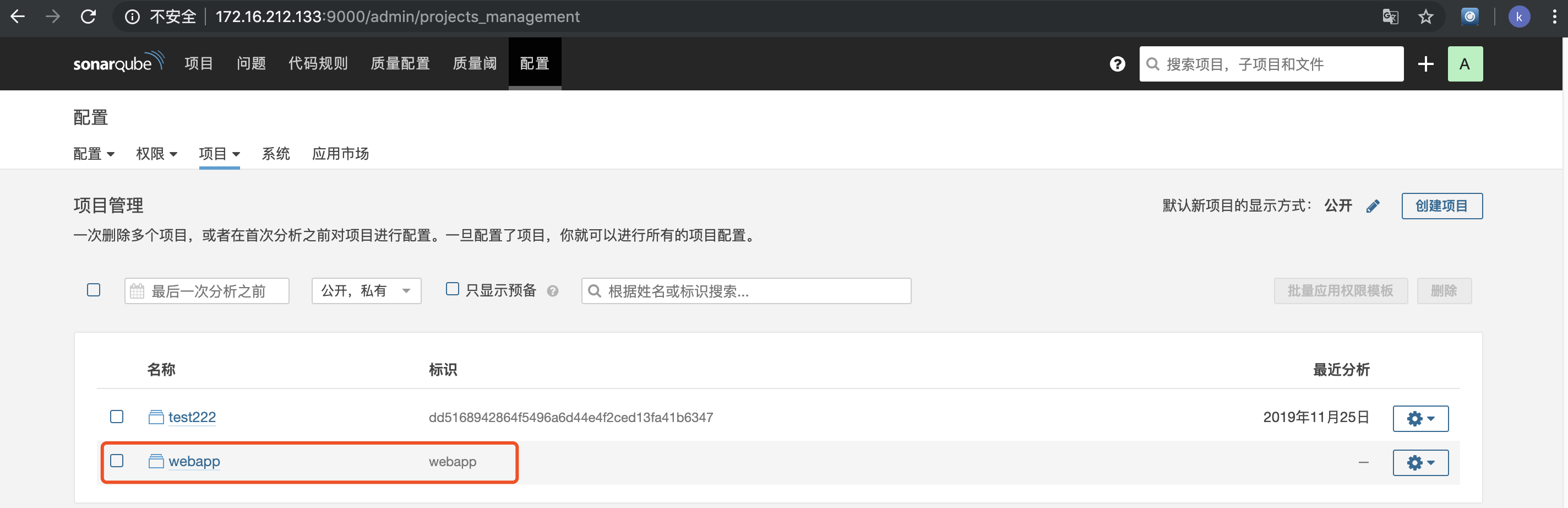Image resolution: width=1568 pixels, height=508 pixels.
Task: Open the 公开，私有 visibility dropdown
Action: click(365, 290)
